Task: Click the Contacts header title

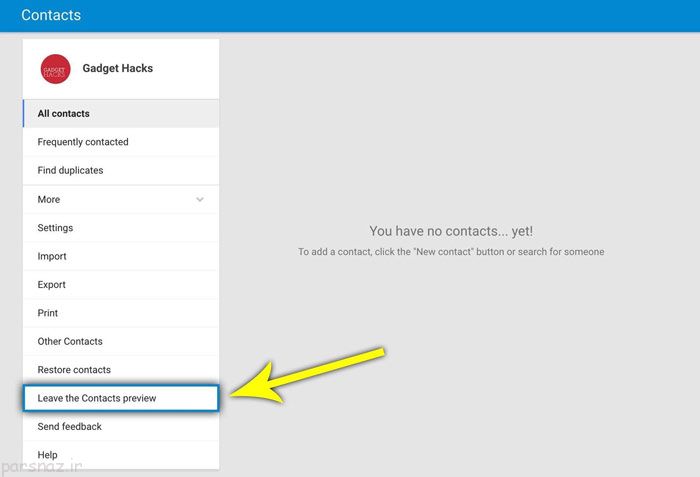Action: pos(51,15)
